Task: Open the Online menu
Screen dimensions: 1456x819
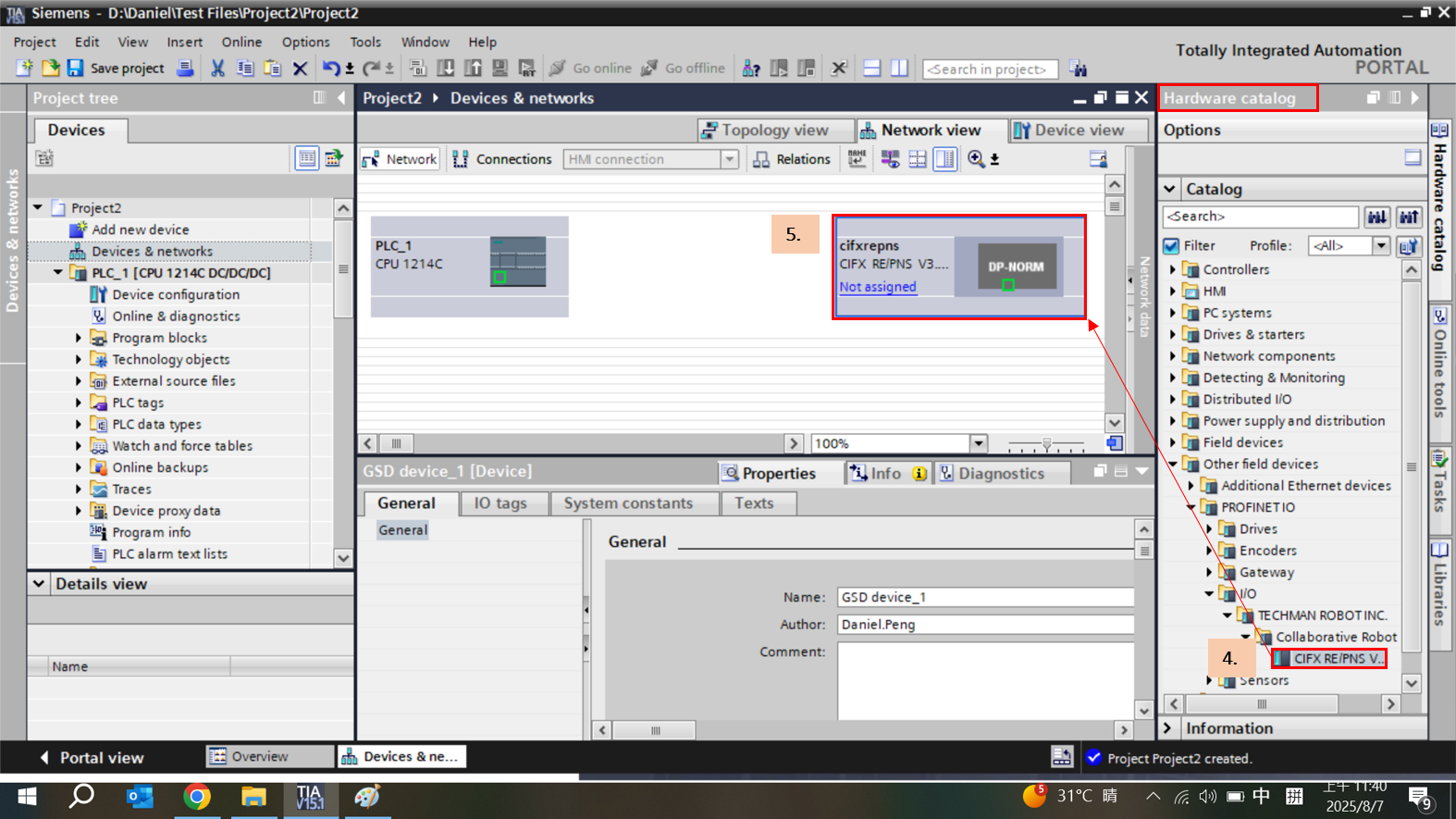Action: [241, 42]
